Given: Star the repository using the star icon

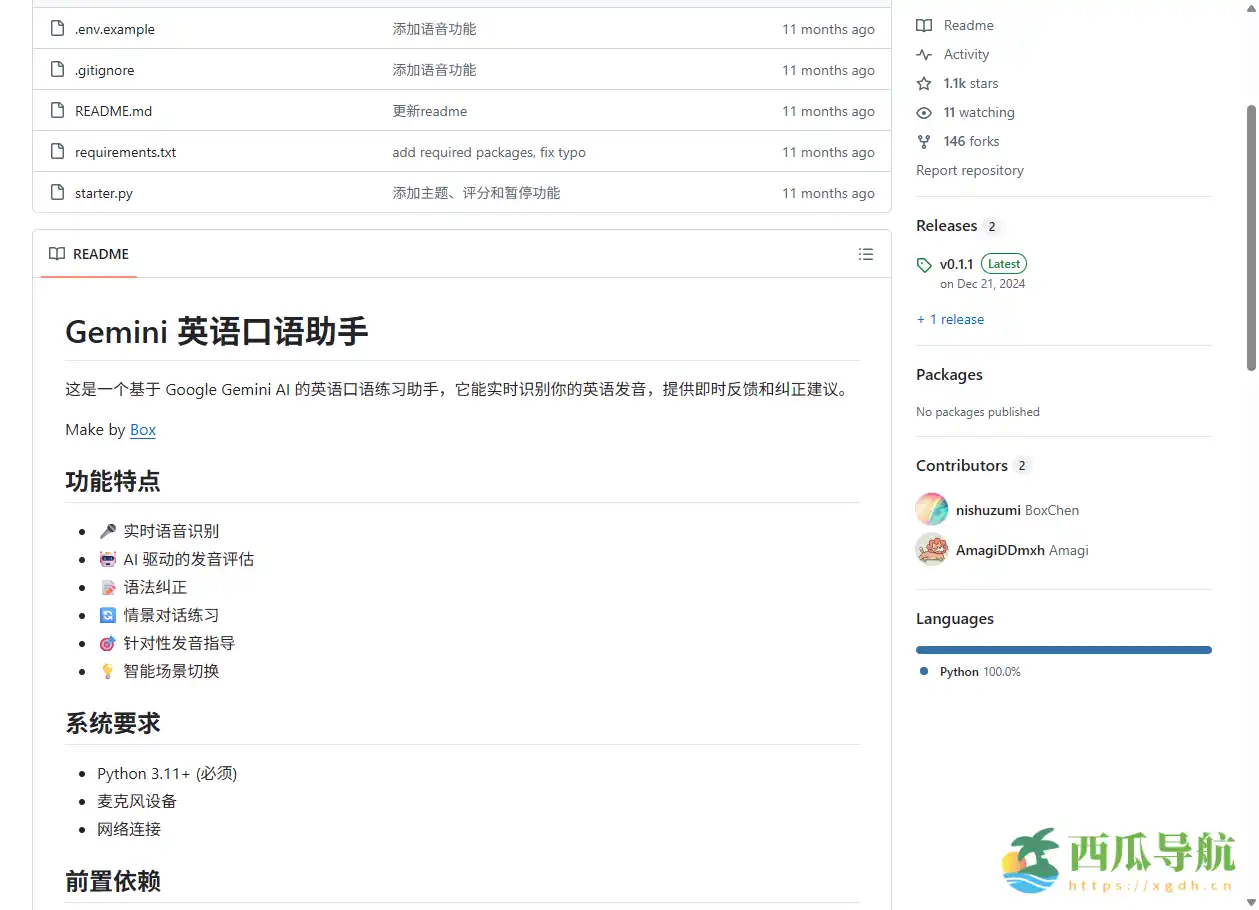Looking at the screenshot, I should [924, 83].
